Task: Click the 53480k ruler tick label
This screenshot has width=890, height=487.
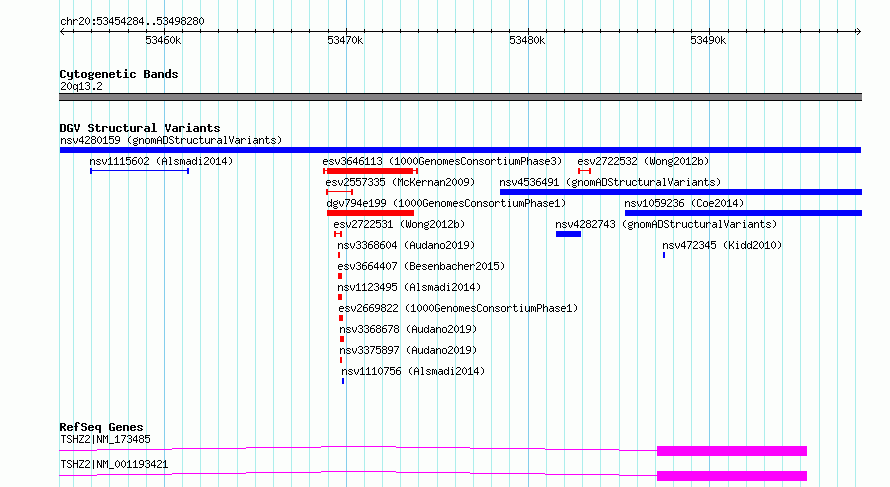Action: 527,40
